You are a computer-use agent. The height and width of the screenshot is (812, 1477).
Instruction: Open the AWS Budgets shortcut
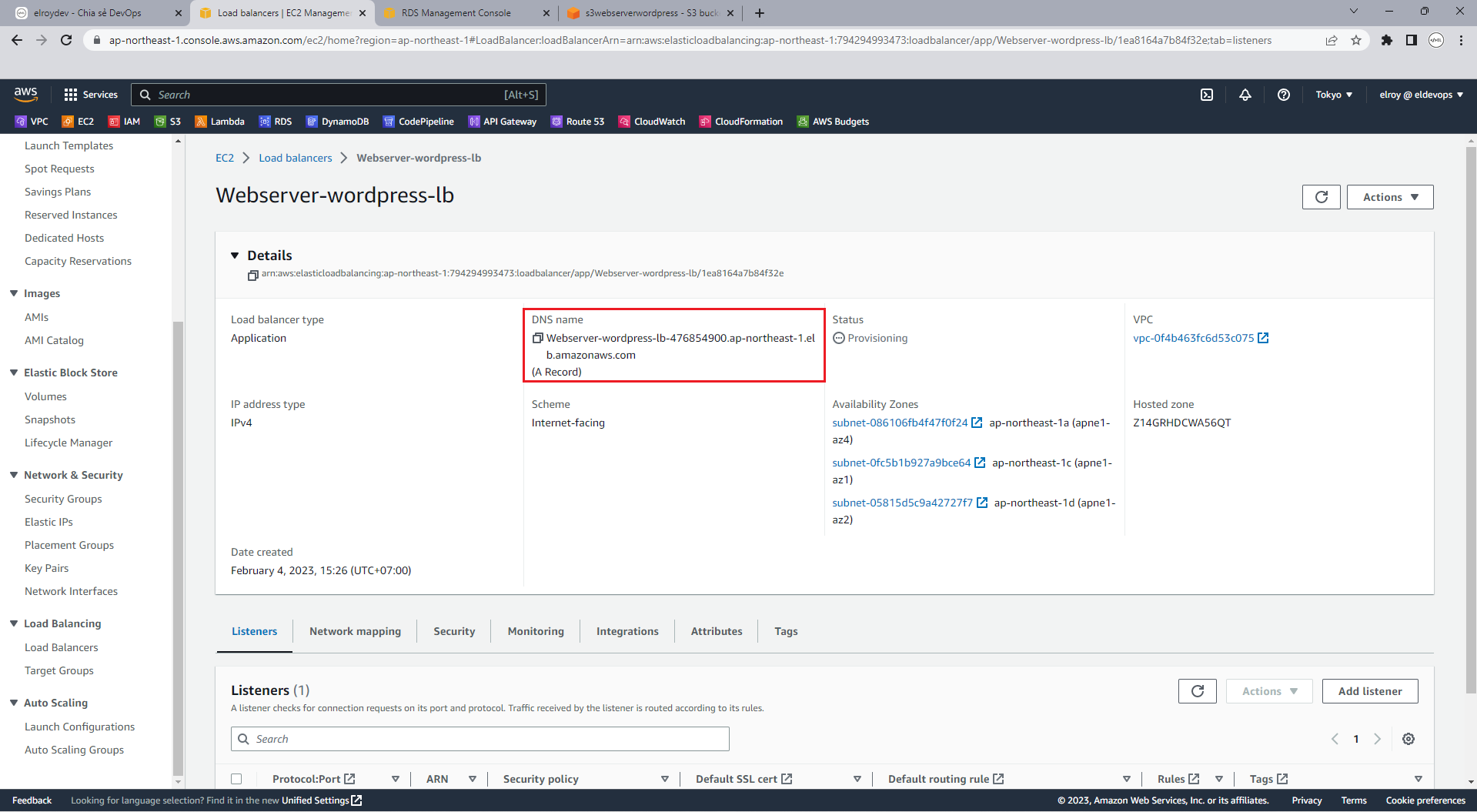click(x=833, y=122)
